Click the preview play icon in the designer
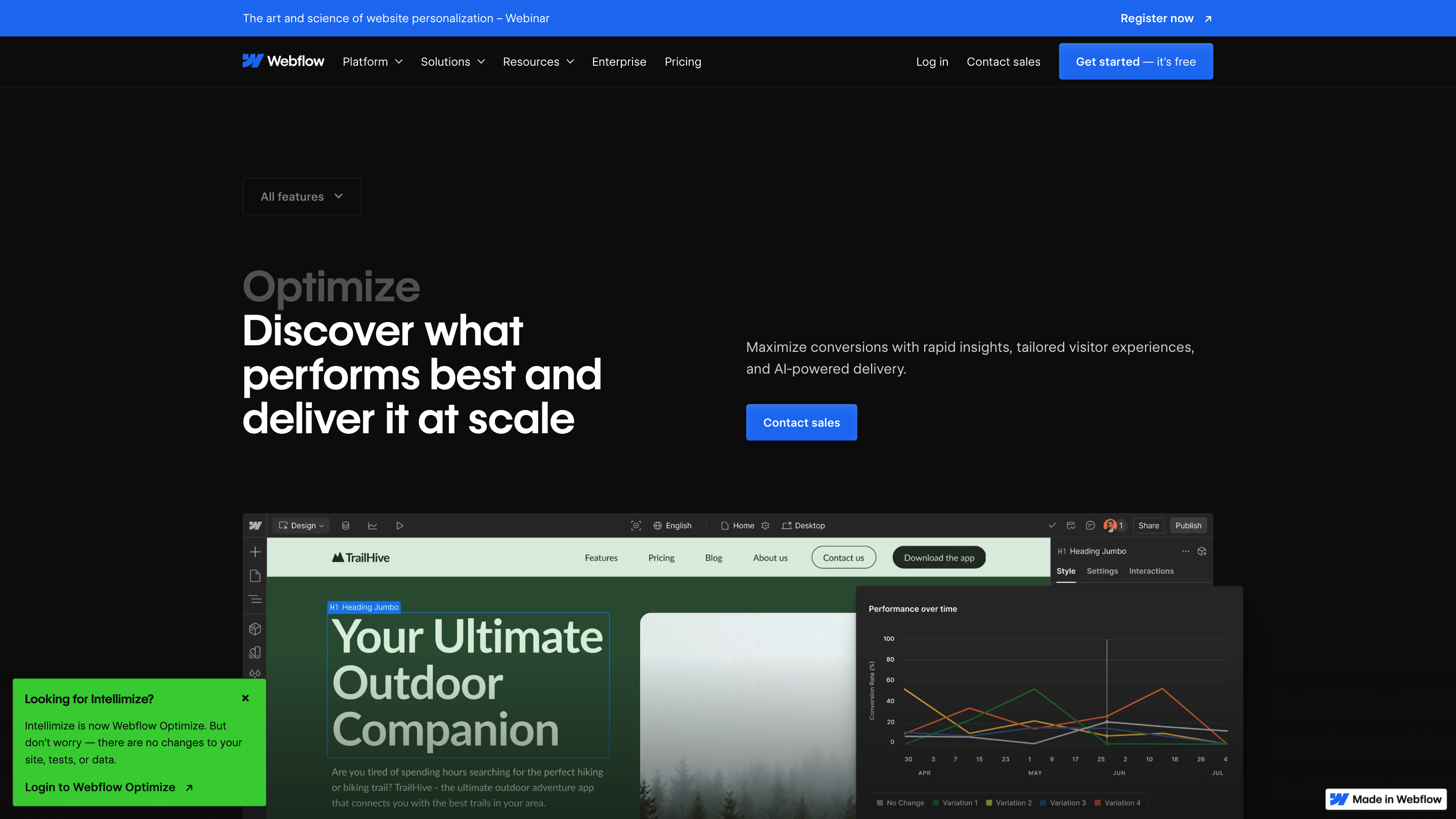This screenshot has height=819, width=1456. (x=399, y=526)
